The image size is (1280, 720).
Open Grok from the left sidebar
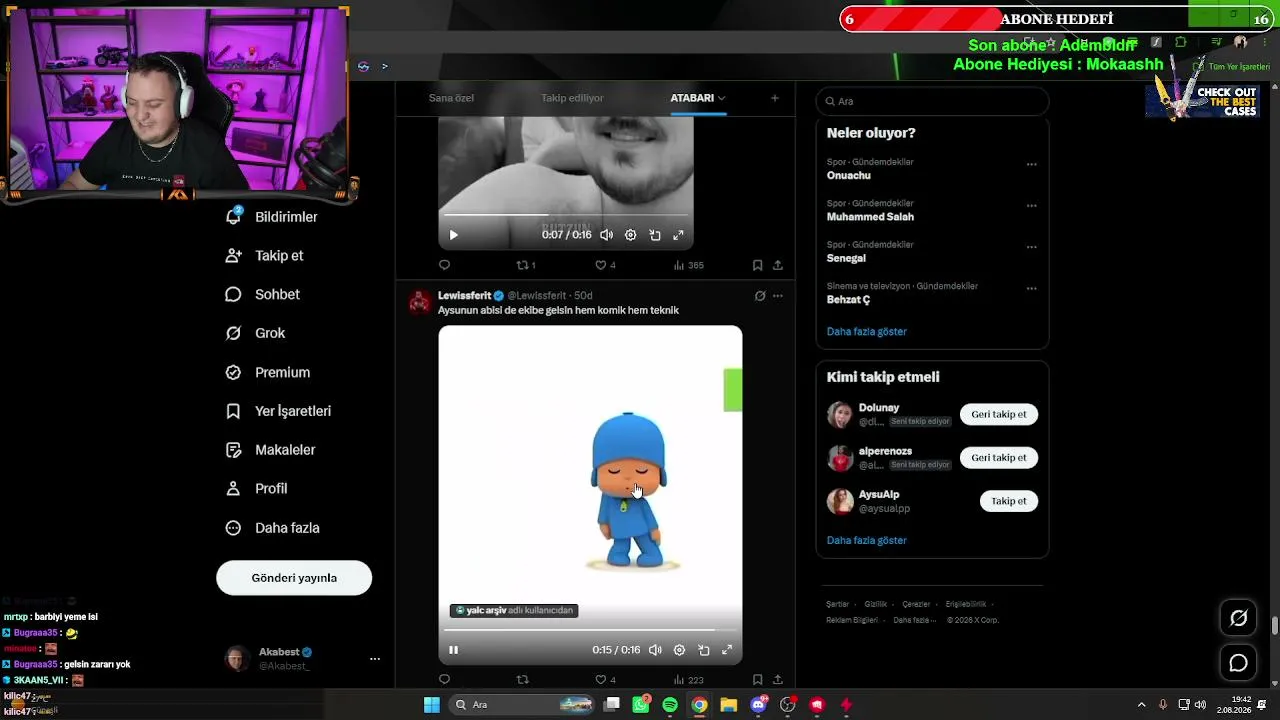pyautogui.click(x=256, y=333)
